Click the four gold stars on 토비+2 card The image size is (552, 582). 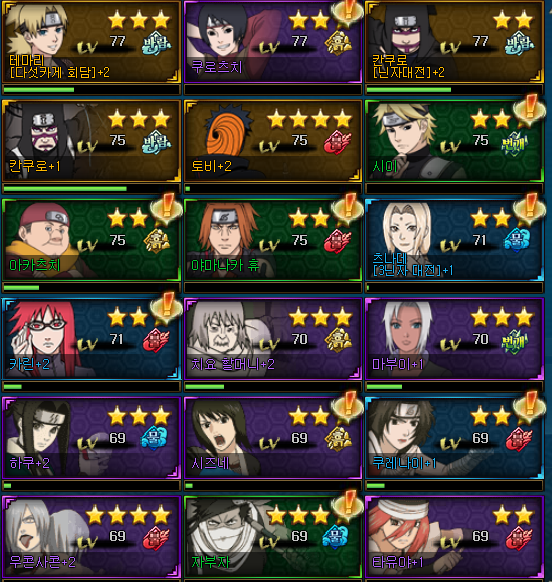coord(309,119)
